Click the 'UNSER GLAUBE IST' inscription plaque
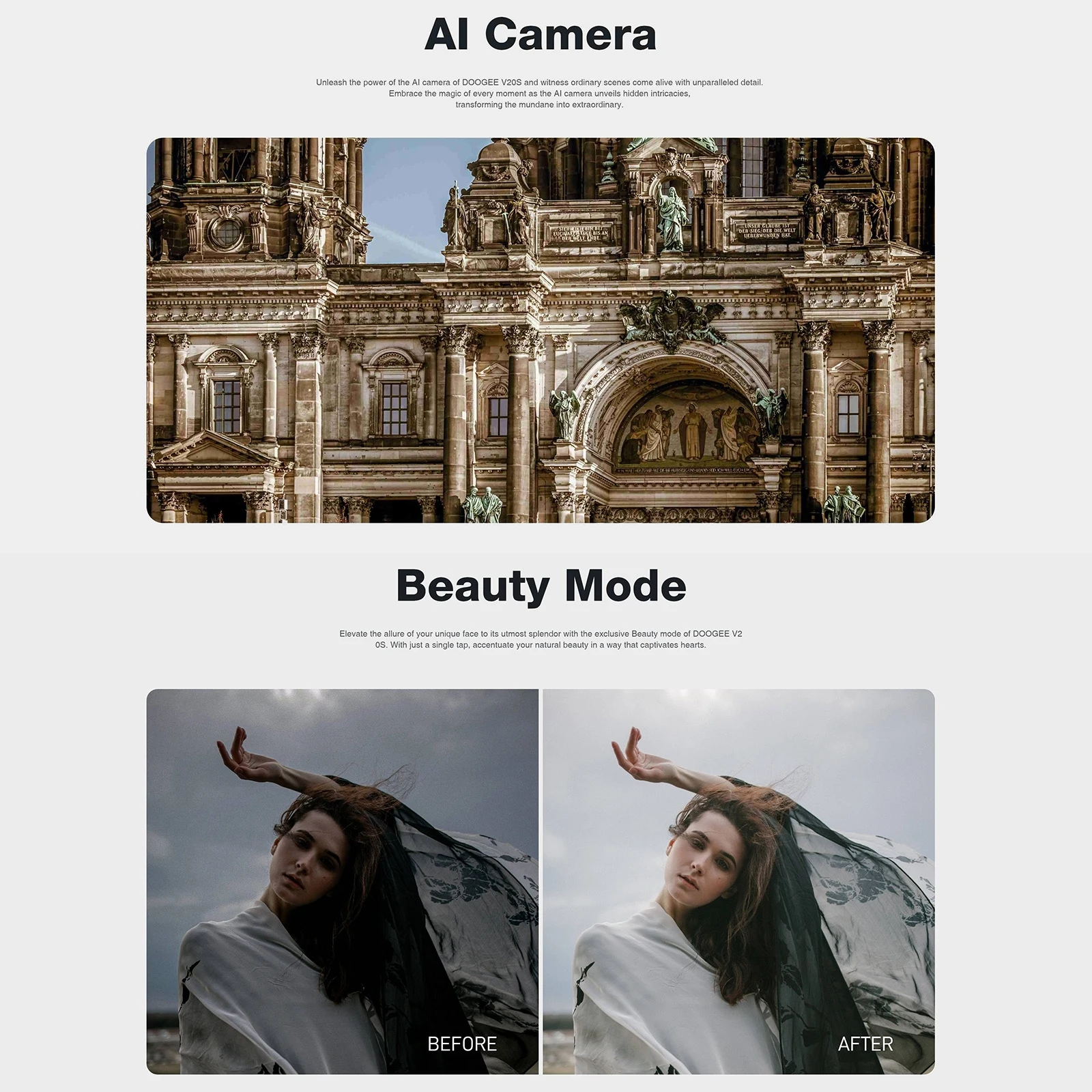This screenshot has width=1092, height=1092. pyautogui.click(x=768, y=230)
